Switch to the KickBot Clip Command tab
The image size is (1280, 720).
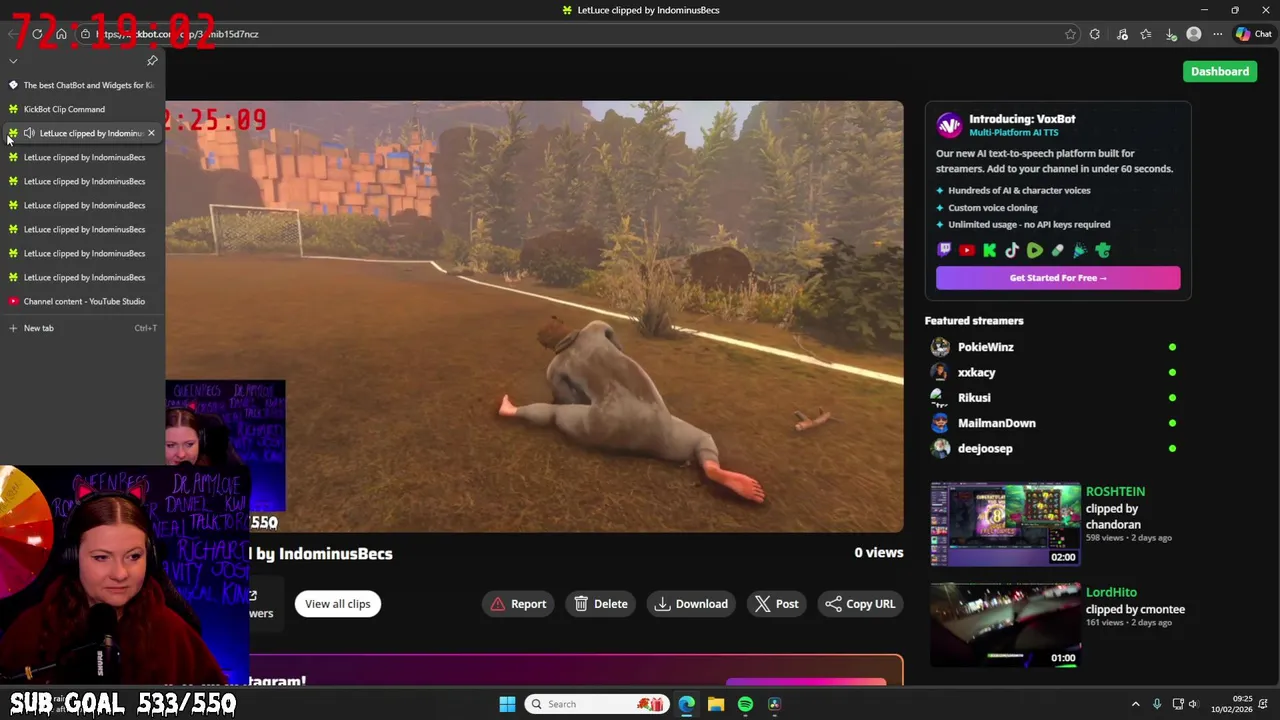[82, 109]
